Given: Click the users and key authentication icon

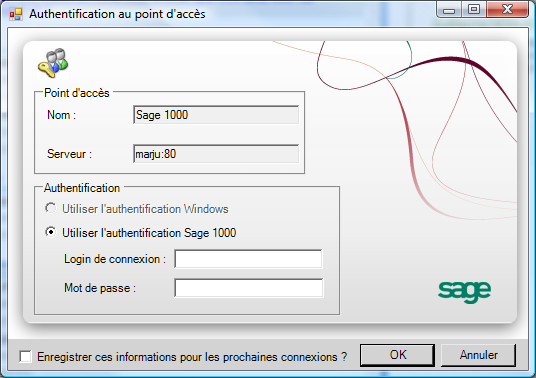Looking at the screenshot, I should [53, 64].
